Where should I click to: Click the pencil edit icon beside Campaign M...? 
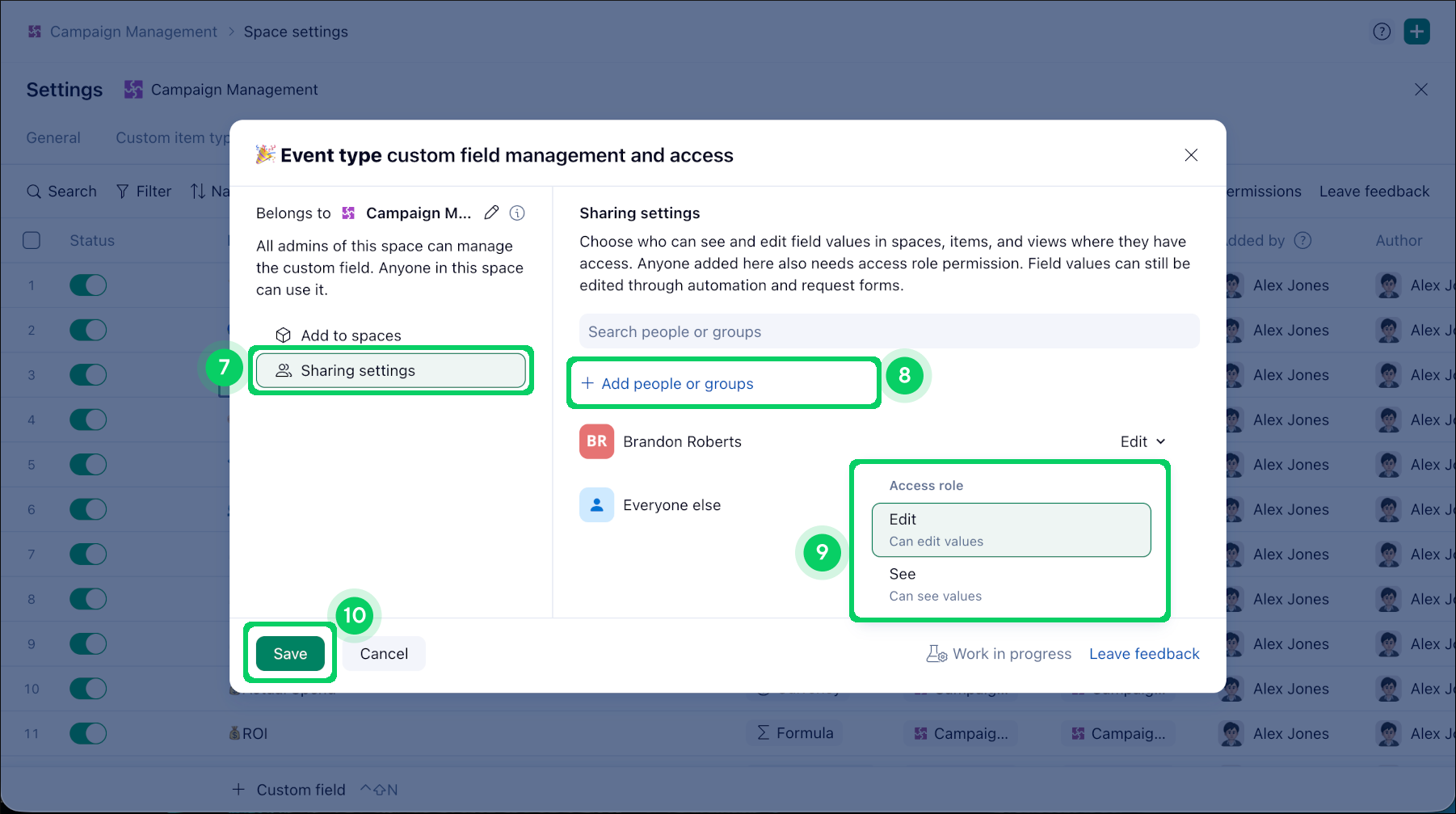click(x=491, y=213)
